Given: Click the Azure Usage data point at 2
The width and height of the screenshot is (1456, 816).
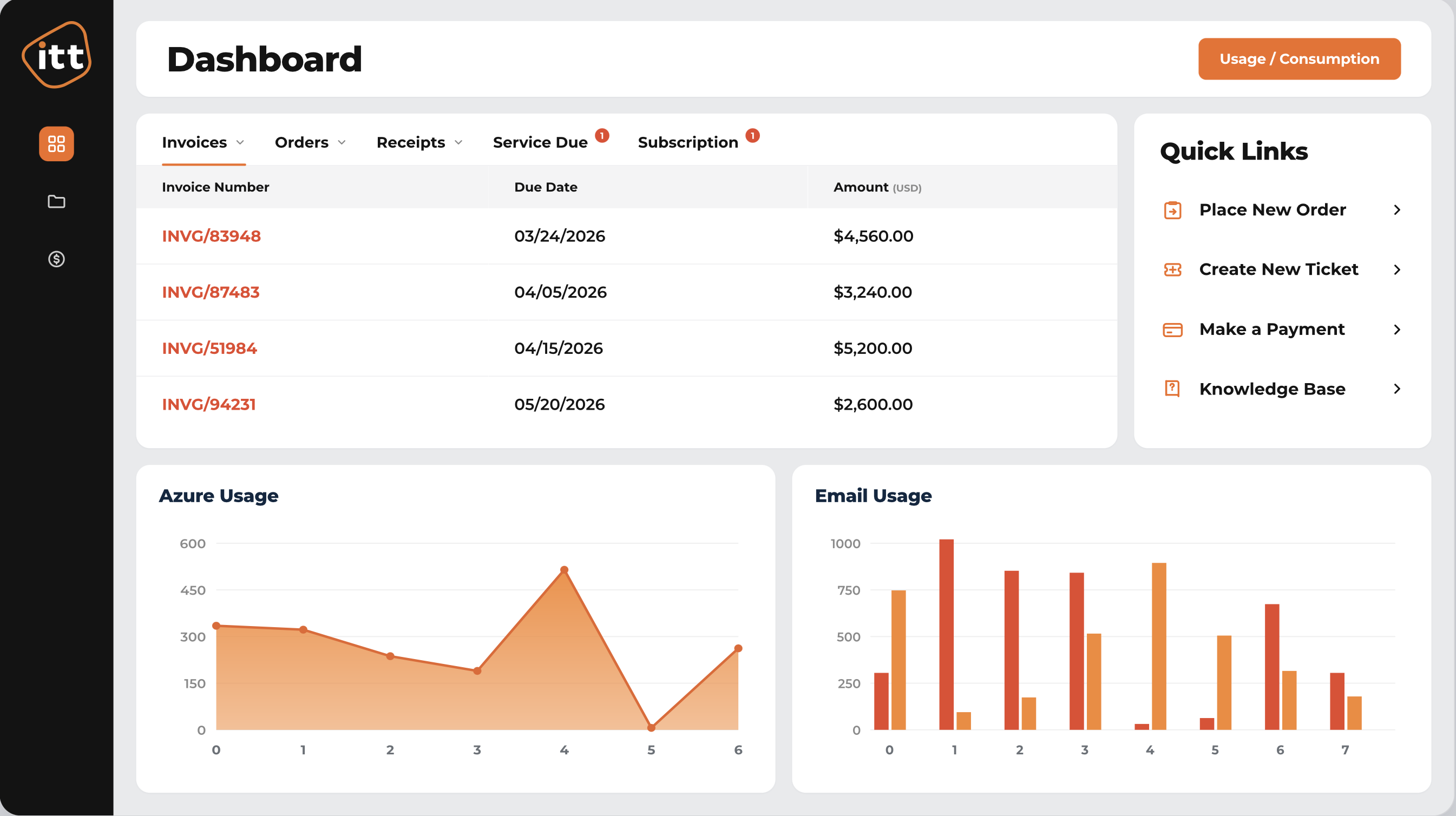Looking at the screenshot, I should pyautogui.click(x=390, y=656).
